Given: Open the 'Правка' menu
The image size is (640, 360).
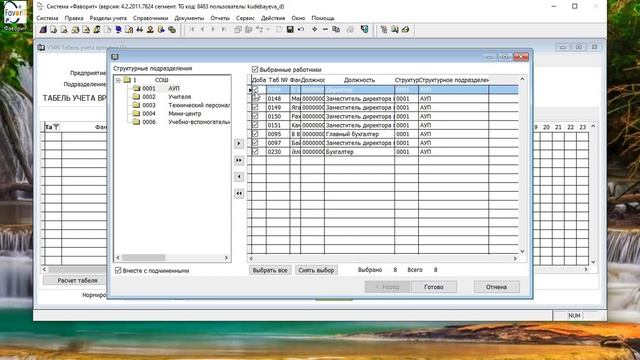Looking at the screenshot, I should pyautogui.click(x=74, y=18).
